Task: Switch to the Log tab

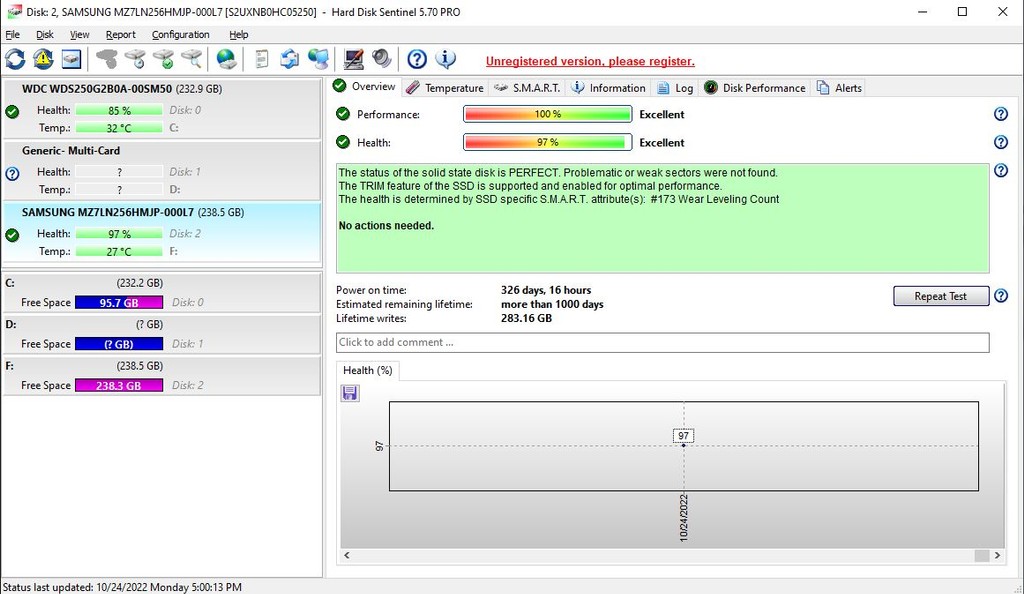Action: coord(675,88)
